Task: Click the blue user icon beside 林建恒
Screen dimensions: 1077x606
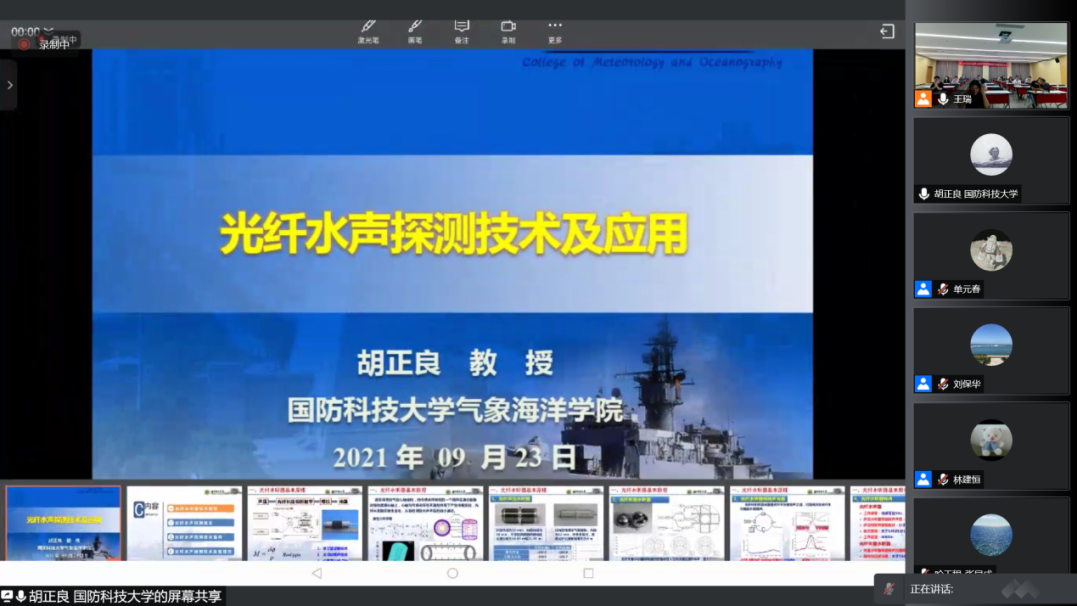Action: (923, 480)
